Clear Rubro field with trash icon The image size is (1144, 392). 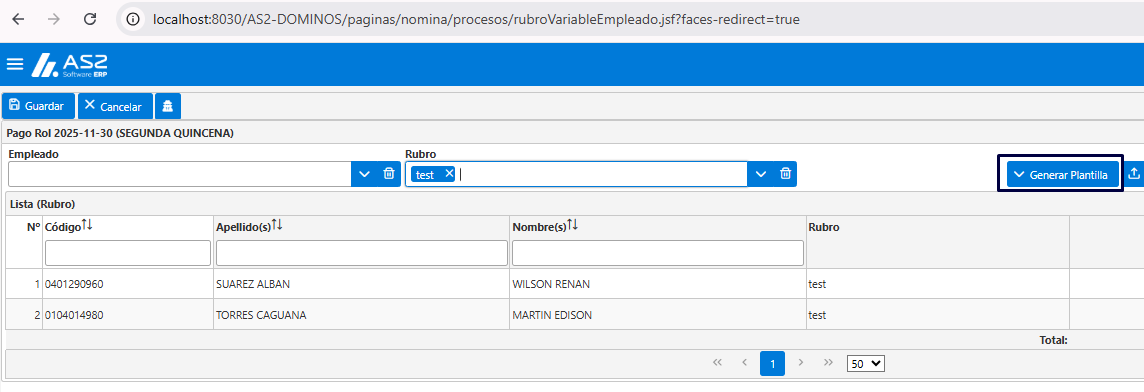[x=785, y=174]
